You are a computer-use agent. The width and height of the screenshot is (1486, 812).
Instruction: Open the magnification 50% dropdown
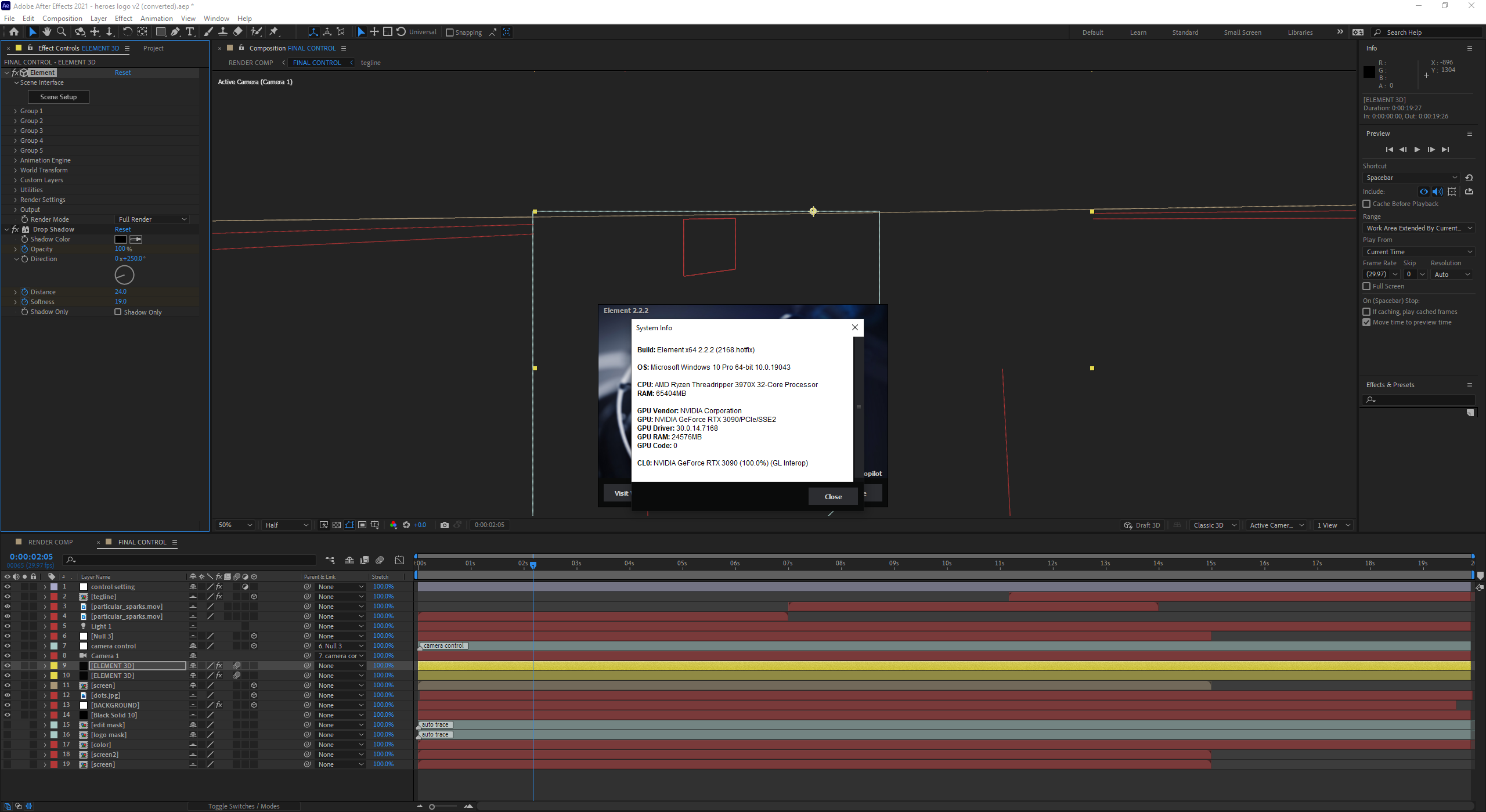(x=234, y=525)
